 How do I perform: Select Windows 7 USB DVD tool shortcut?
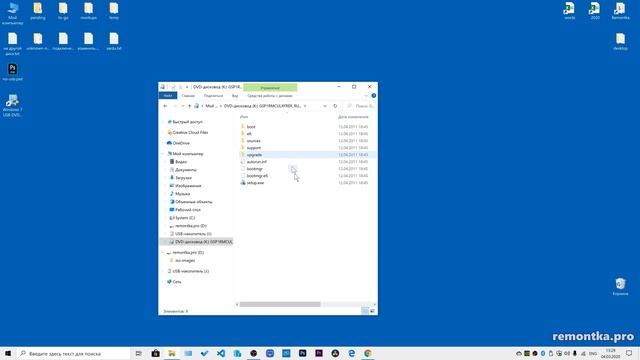[x=13, y=105]
